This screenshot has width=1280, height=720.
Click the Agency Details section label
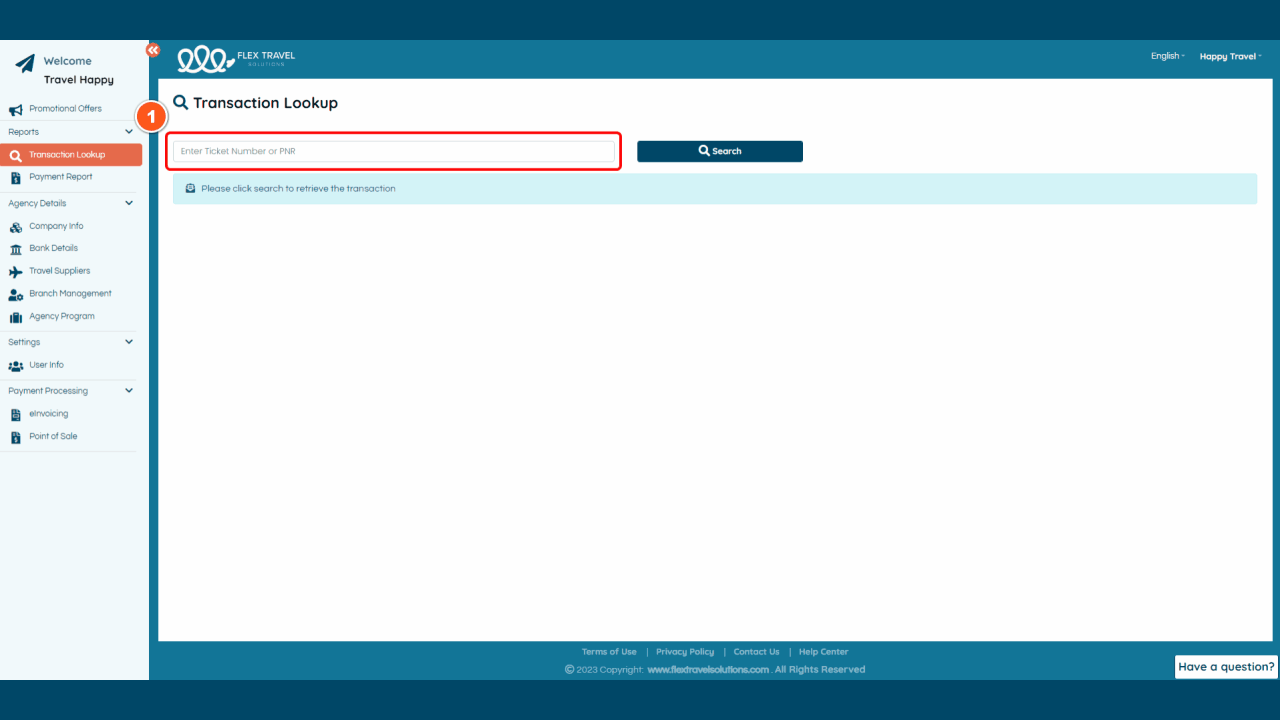tap(37, 203)
